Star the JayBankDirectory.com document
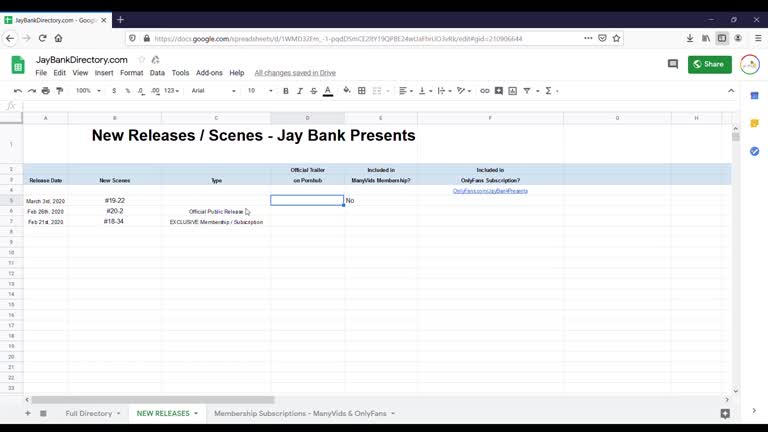The image size is (768, 432). pos(142,60)
